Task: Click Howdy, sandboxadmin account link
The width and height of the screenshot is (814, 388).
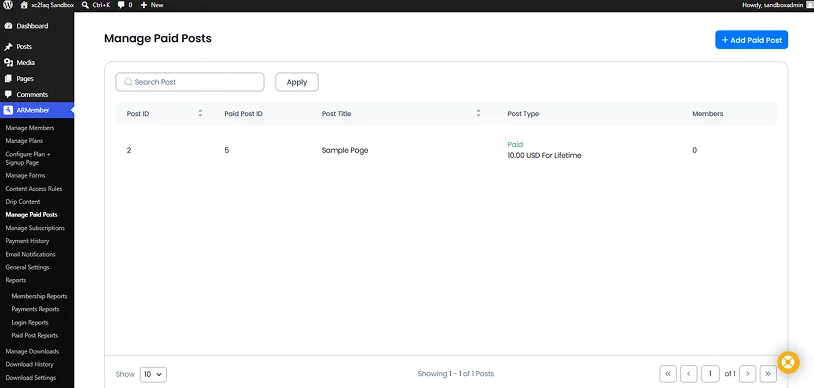Action: tap(772, 5)
